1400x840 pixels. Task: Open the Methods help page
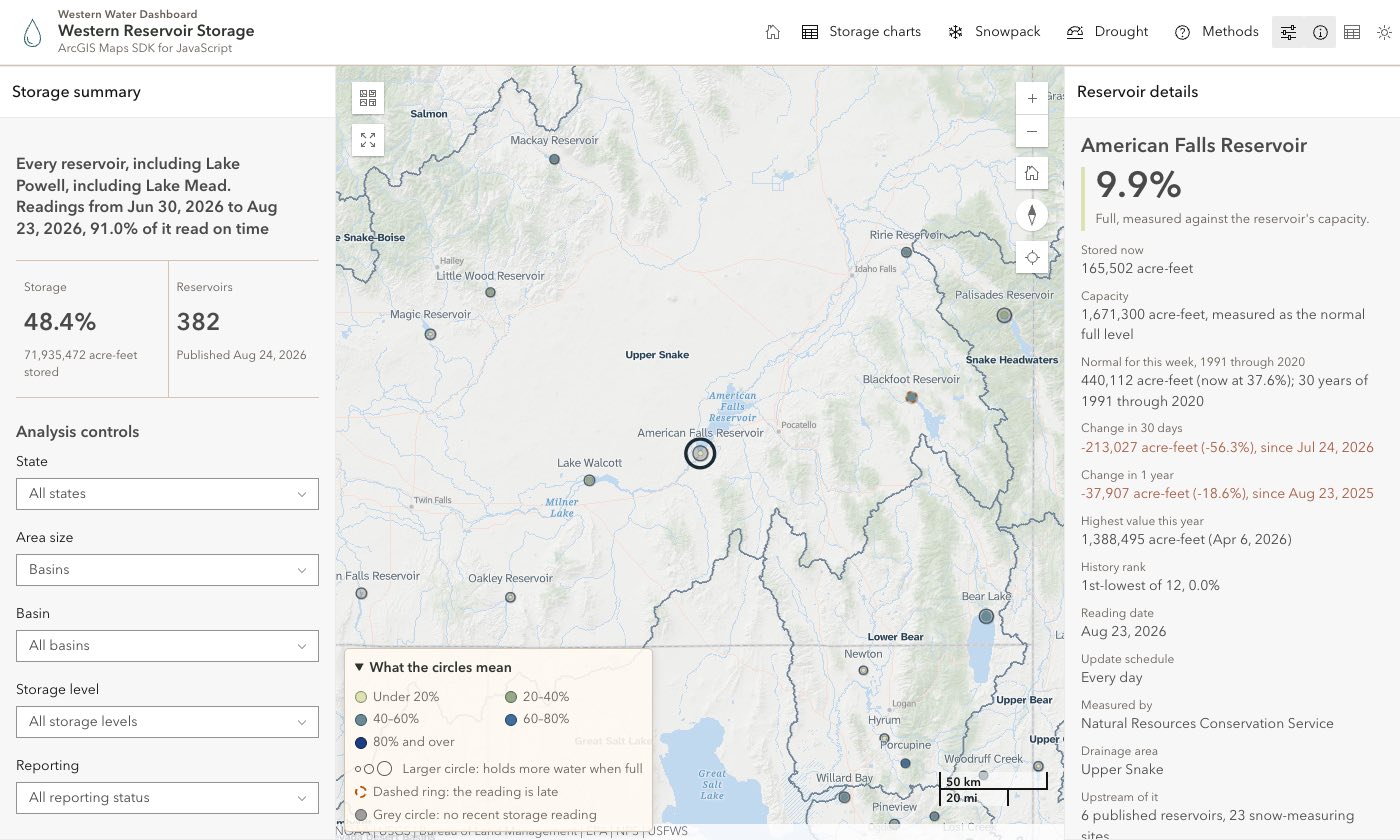[x=1216, y=32]
